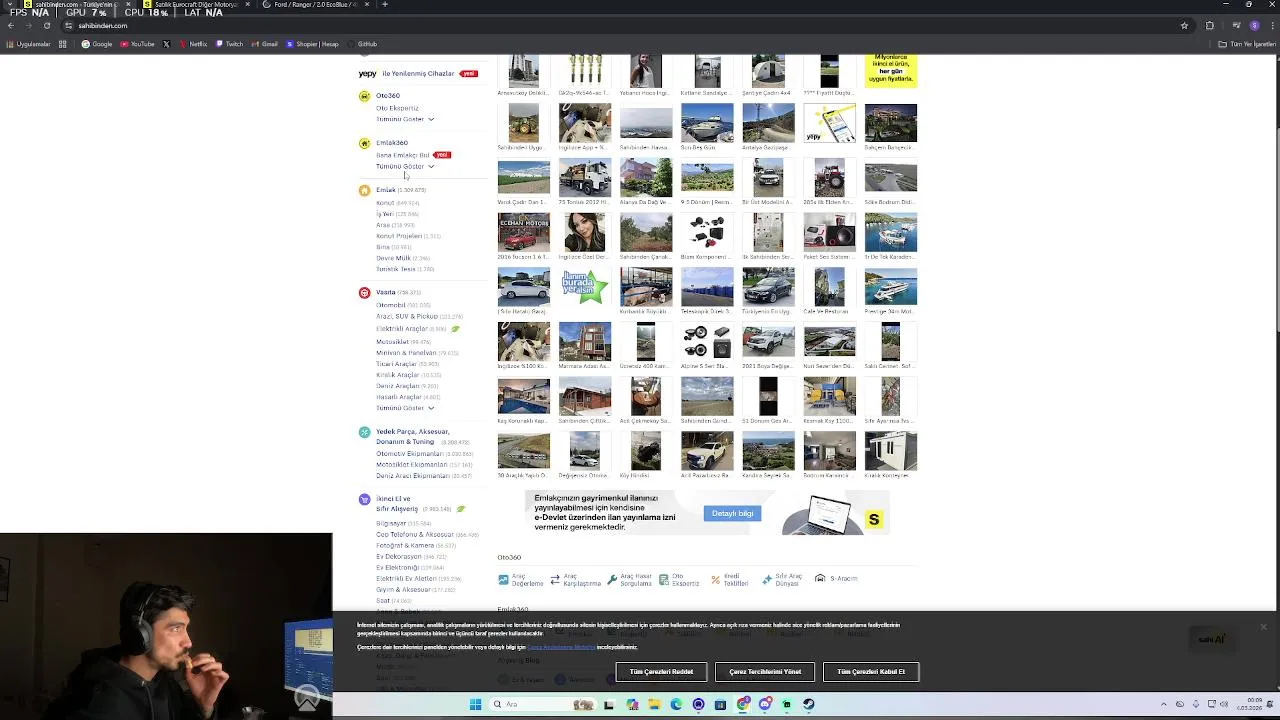This screenshot has height=720, width=1280.
Task: Open the yepy logo link
Action: coord(367,74)
